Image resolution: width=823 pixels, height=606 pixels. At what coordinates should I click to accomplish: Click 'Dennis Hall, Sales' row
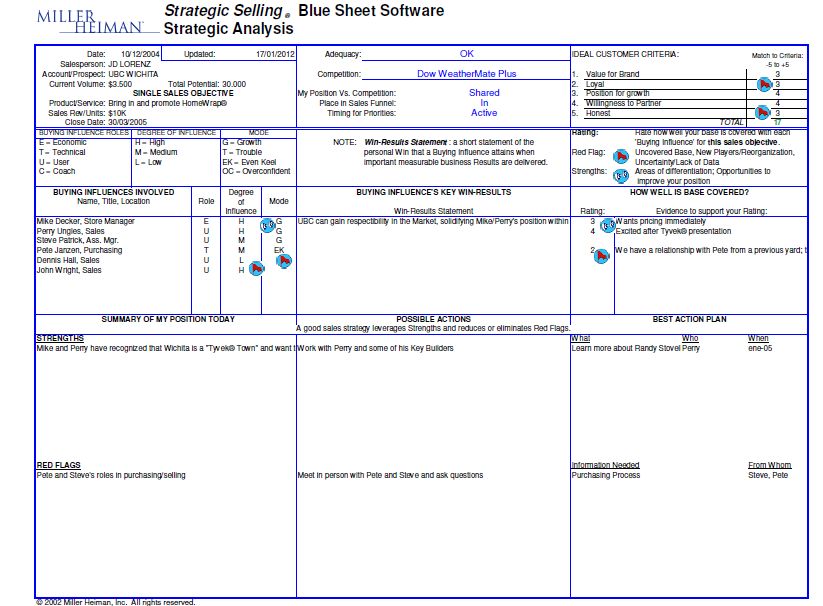(68, 260)
